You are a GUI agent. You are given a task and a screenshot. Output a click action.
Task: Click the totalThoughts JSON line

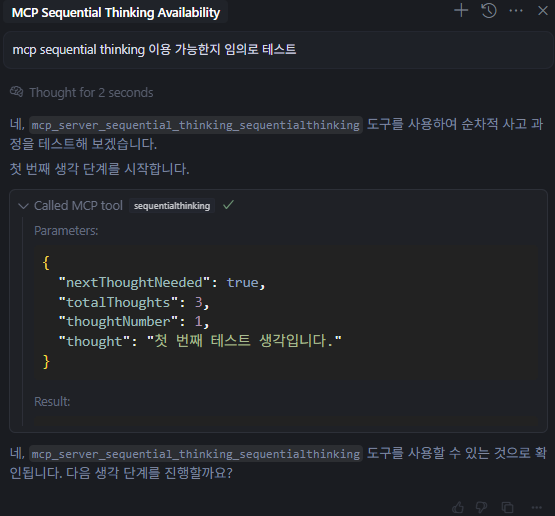[x=134, y=302]
